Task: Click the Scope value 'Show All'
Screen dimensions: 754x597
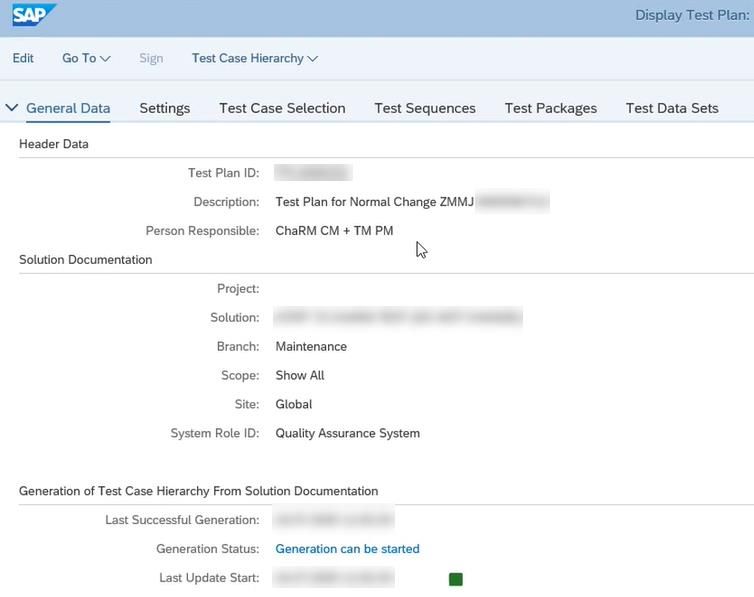Action: 300,376
